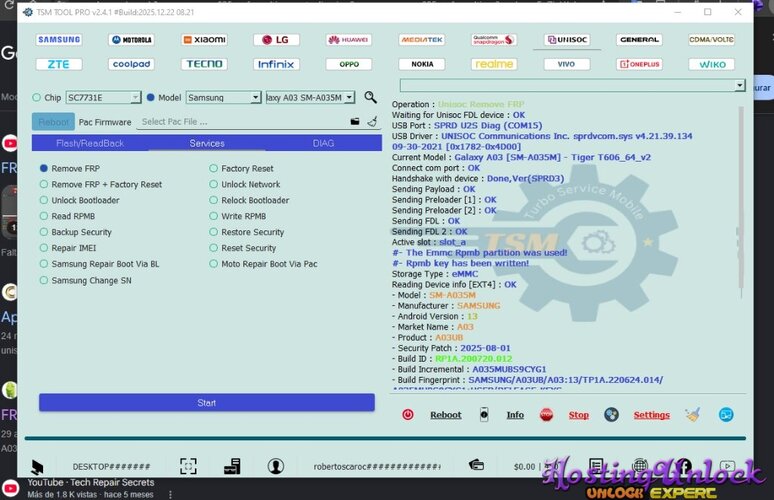Clear log with bottom broom icon
The height and width of the screenshot is (500, 774).
[692, 415]
